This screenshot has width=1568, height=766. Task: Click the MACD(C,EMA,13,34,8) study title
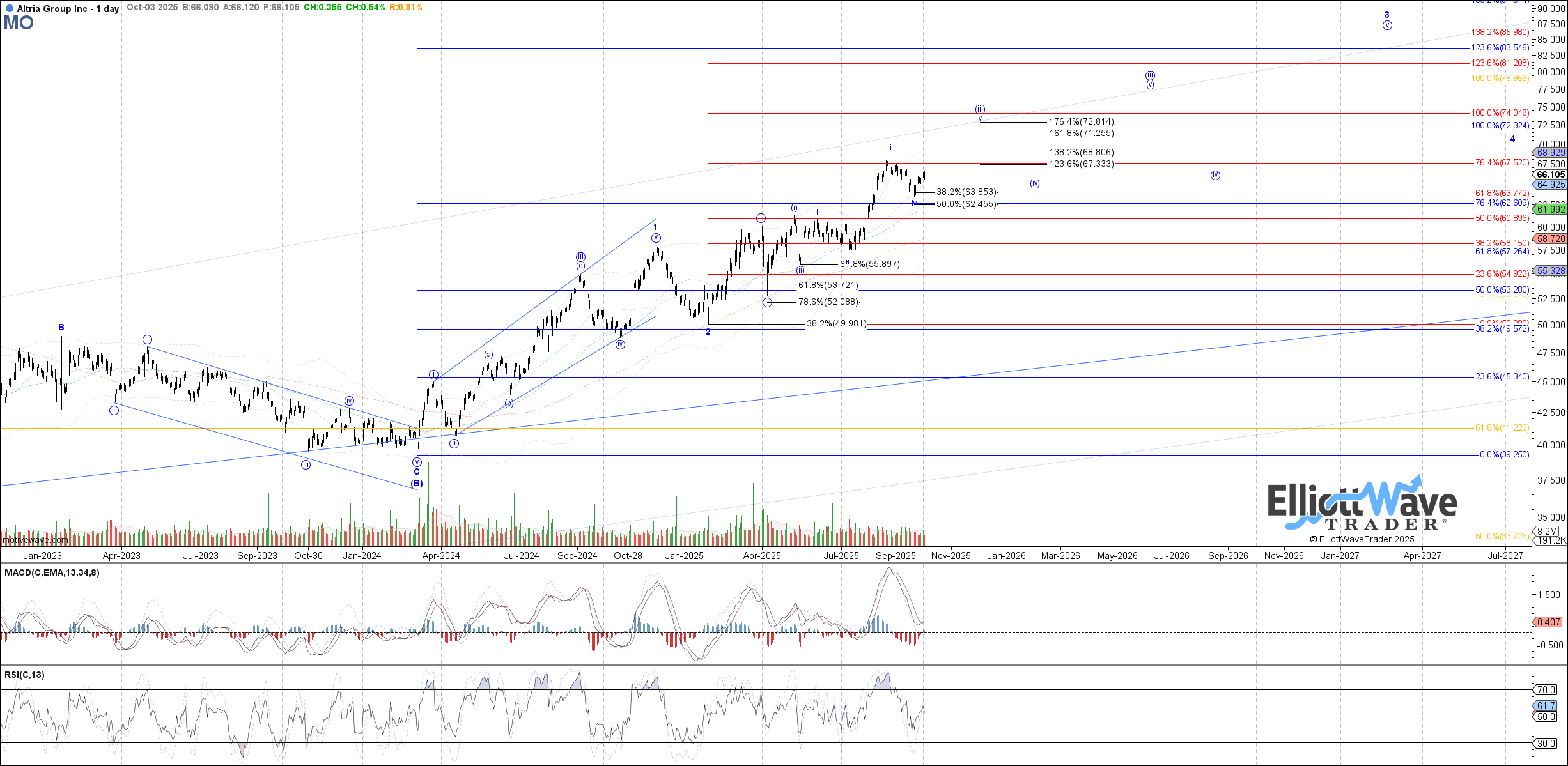click(x=52, y=573)
